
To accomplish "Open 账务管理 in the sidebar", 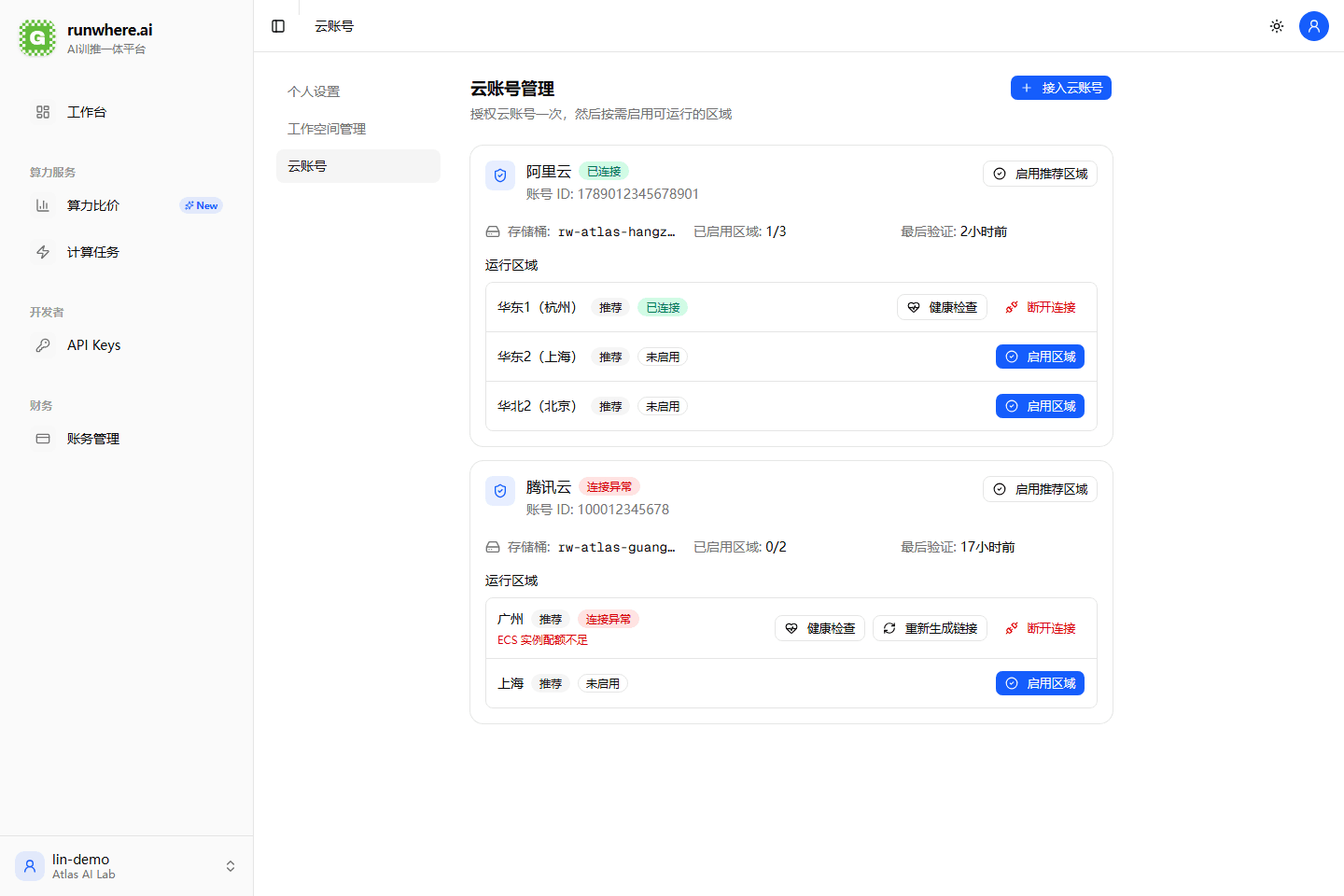I will pyautogui.click(x=126, y=439).
